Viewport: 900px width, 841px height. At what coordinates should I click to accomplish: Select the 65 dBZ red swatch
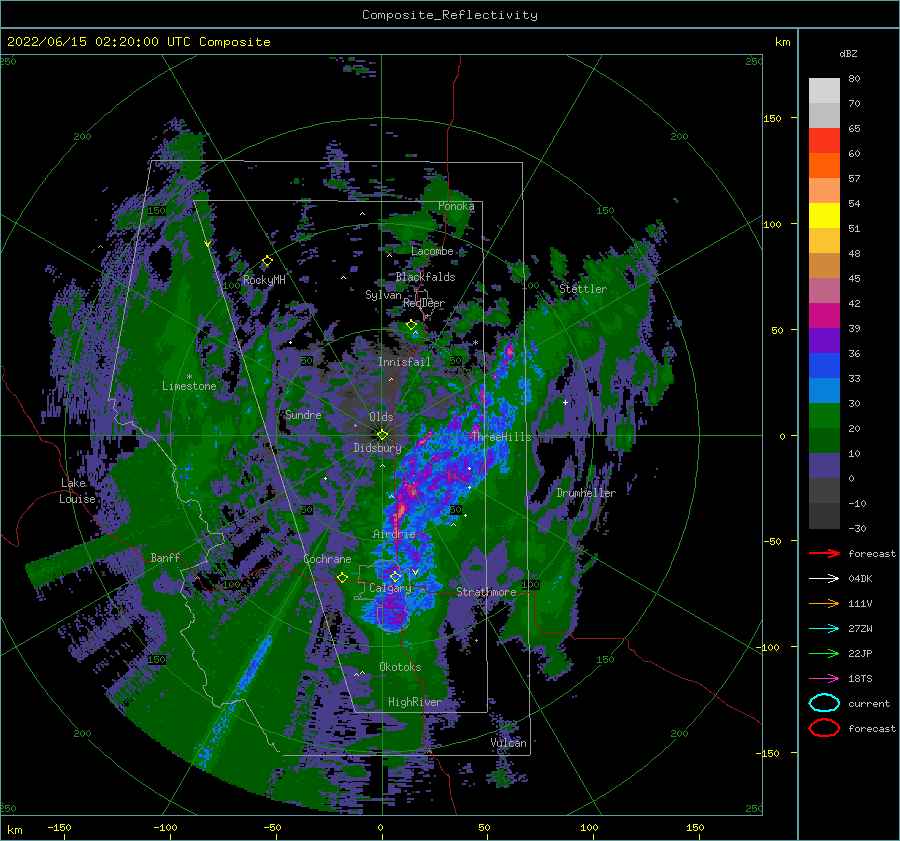tap(824, 140)
